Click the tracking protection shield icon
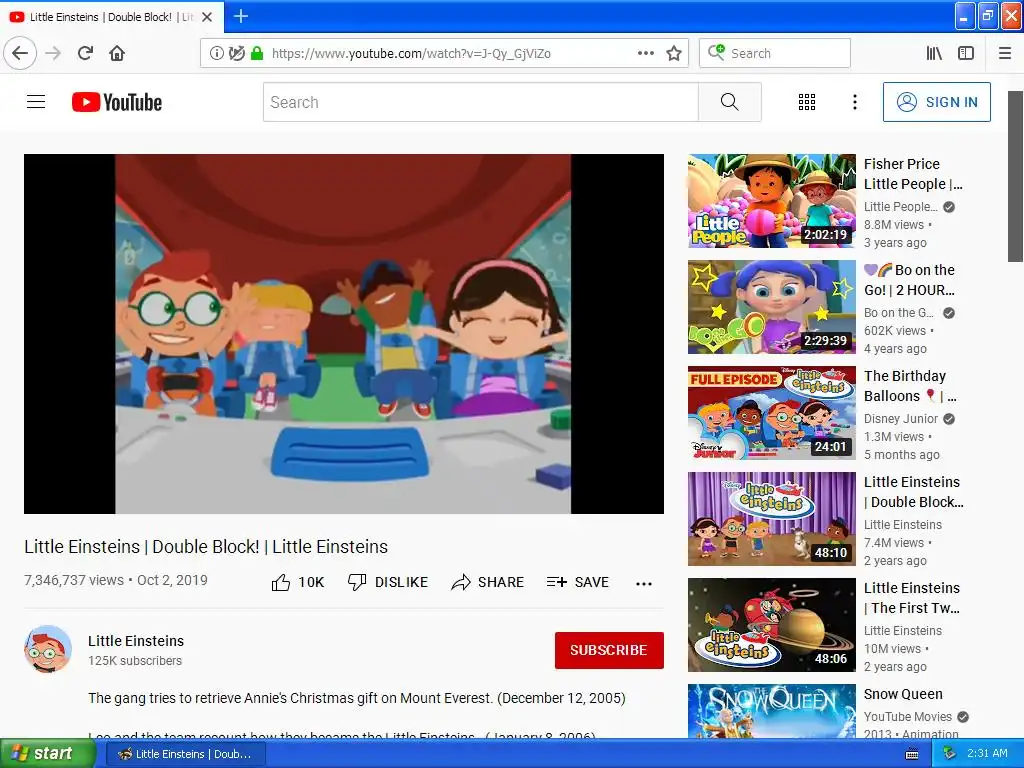Image resolution: width=1024 pixels, height=768 pixels. (237, 54)
